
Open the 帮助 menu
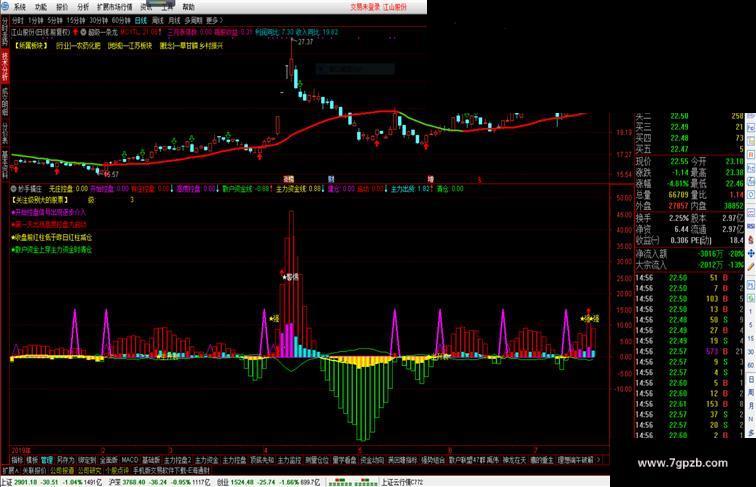188,7
